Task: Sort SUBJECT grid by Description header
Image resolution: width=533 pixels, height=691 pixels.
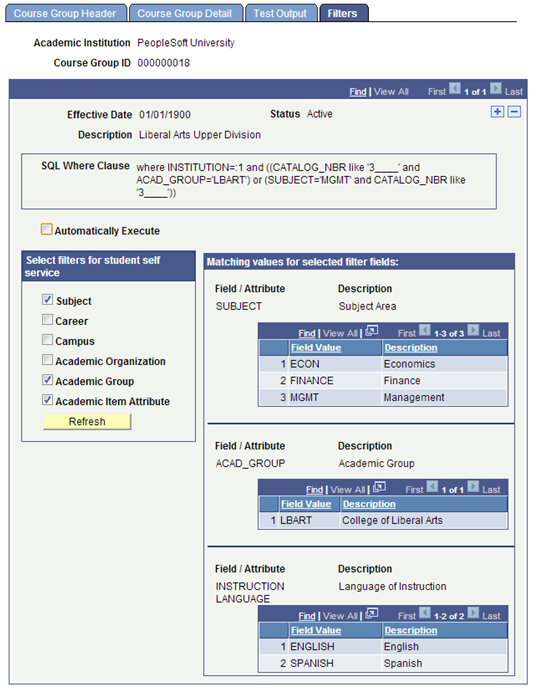Action: 410,348
